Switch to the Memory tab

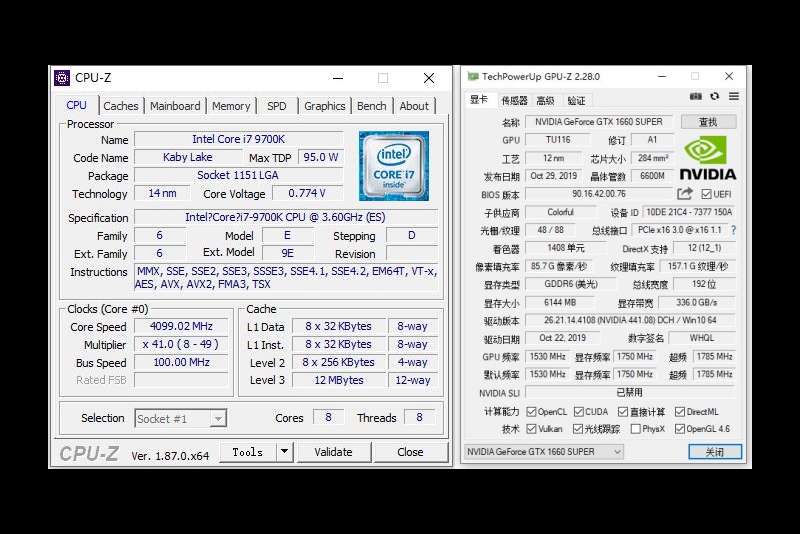coord(231,106)
